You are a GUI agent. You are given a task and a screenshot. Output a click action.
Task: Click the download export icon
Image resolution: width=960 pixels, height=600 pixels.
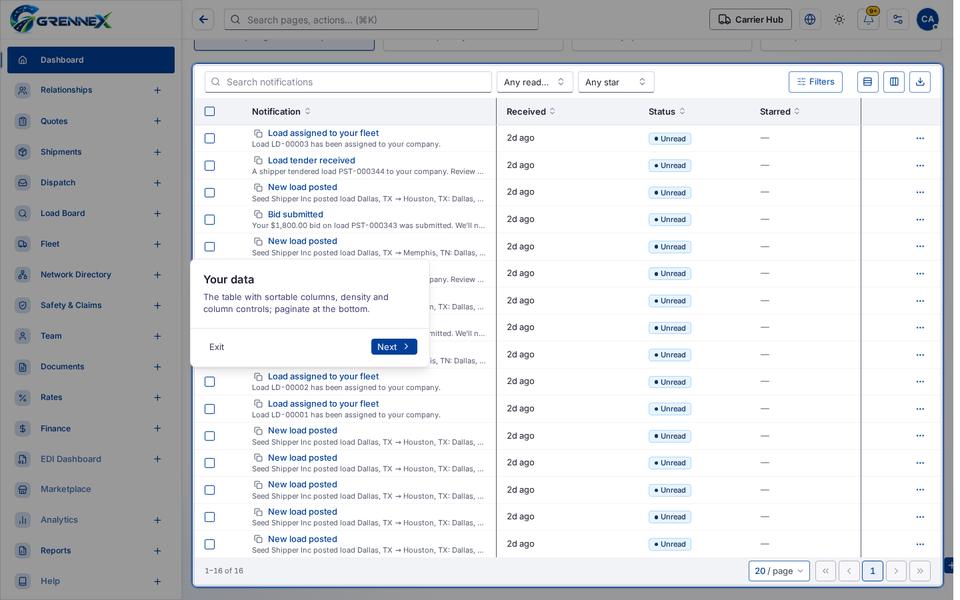coord(920,82)
